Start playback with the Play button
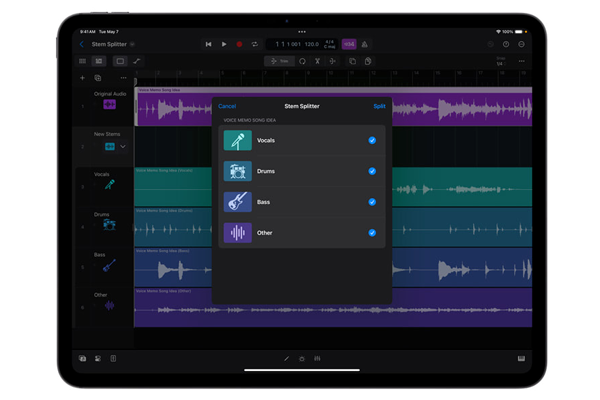The image size is (600, 400). click(x=224, y=44)
